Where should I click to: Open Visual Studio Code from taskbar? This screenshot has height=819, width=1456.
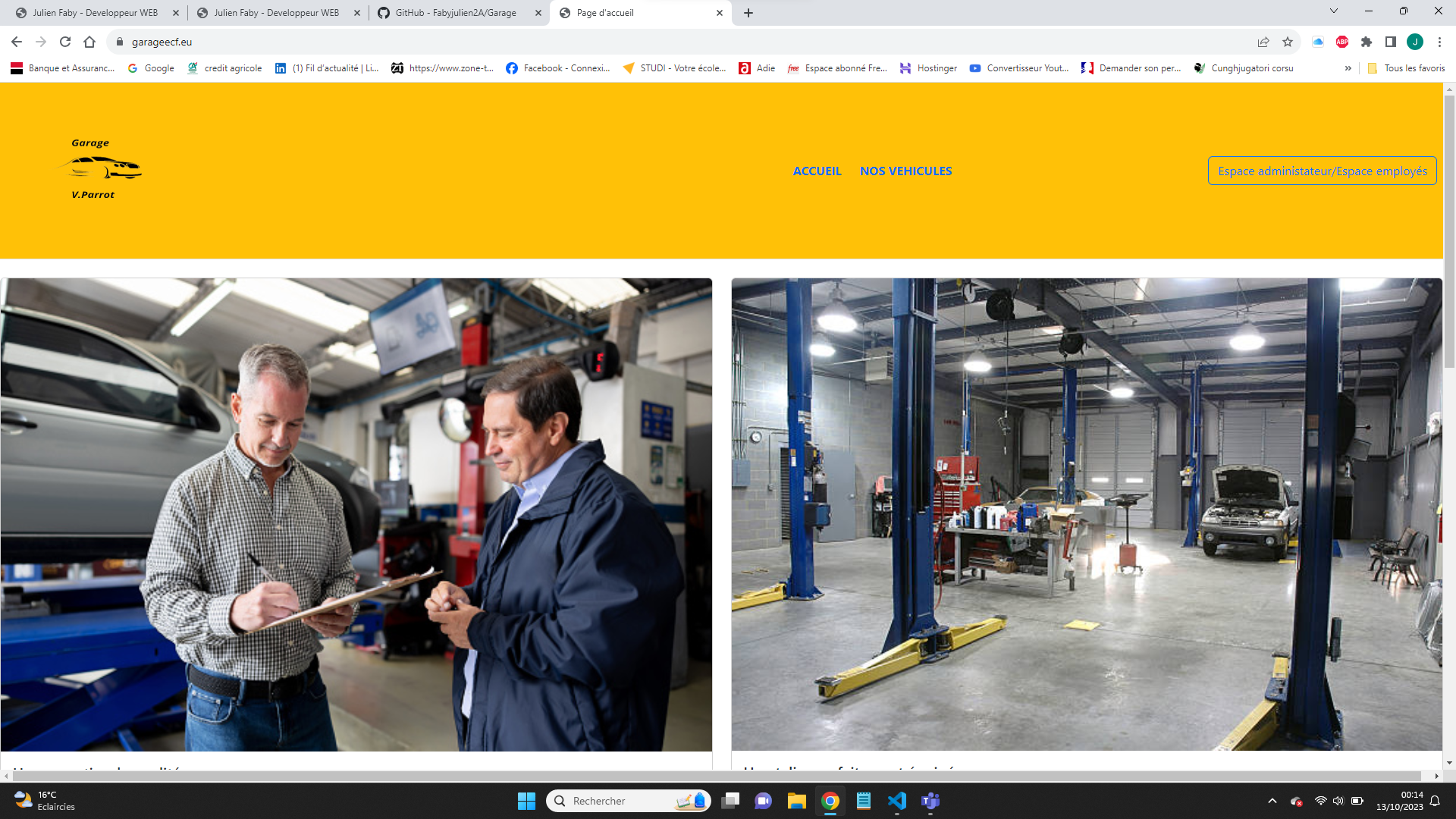897,801
